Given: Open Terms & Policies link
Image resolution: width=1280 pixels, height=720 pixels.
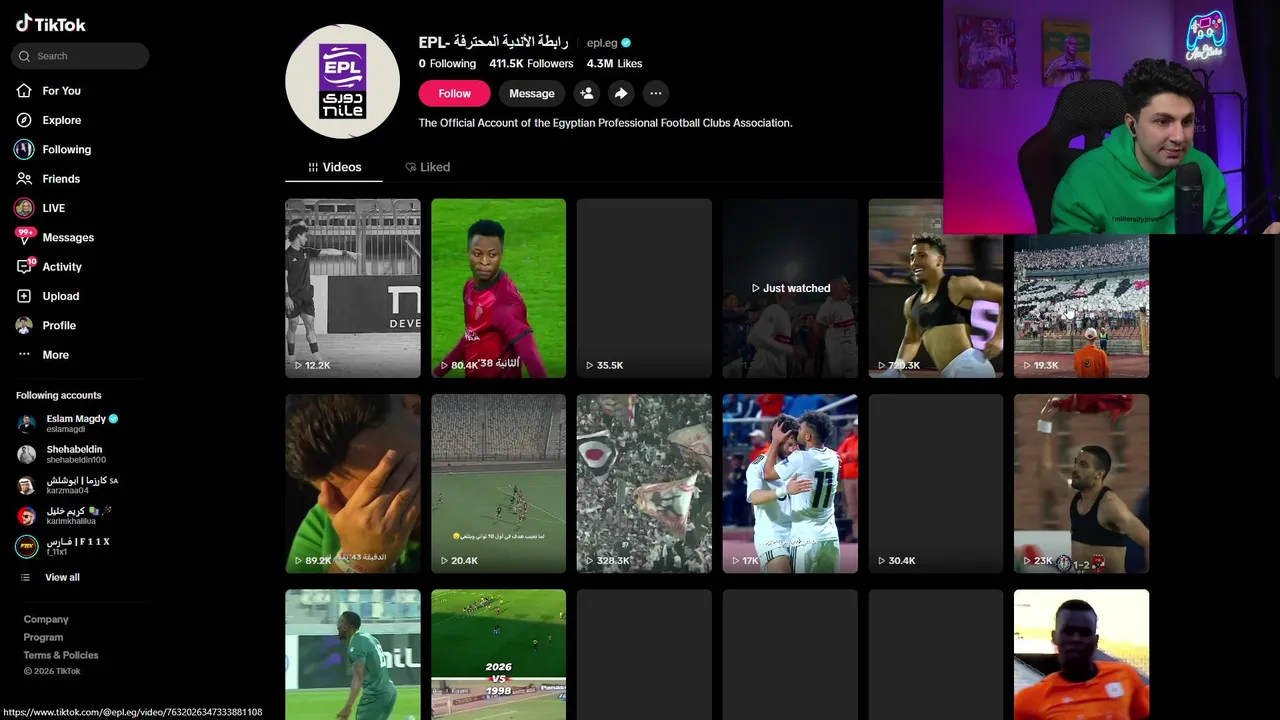Looking at the screenshot, I should pos(61,656).
